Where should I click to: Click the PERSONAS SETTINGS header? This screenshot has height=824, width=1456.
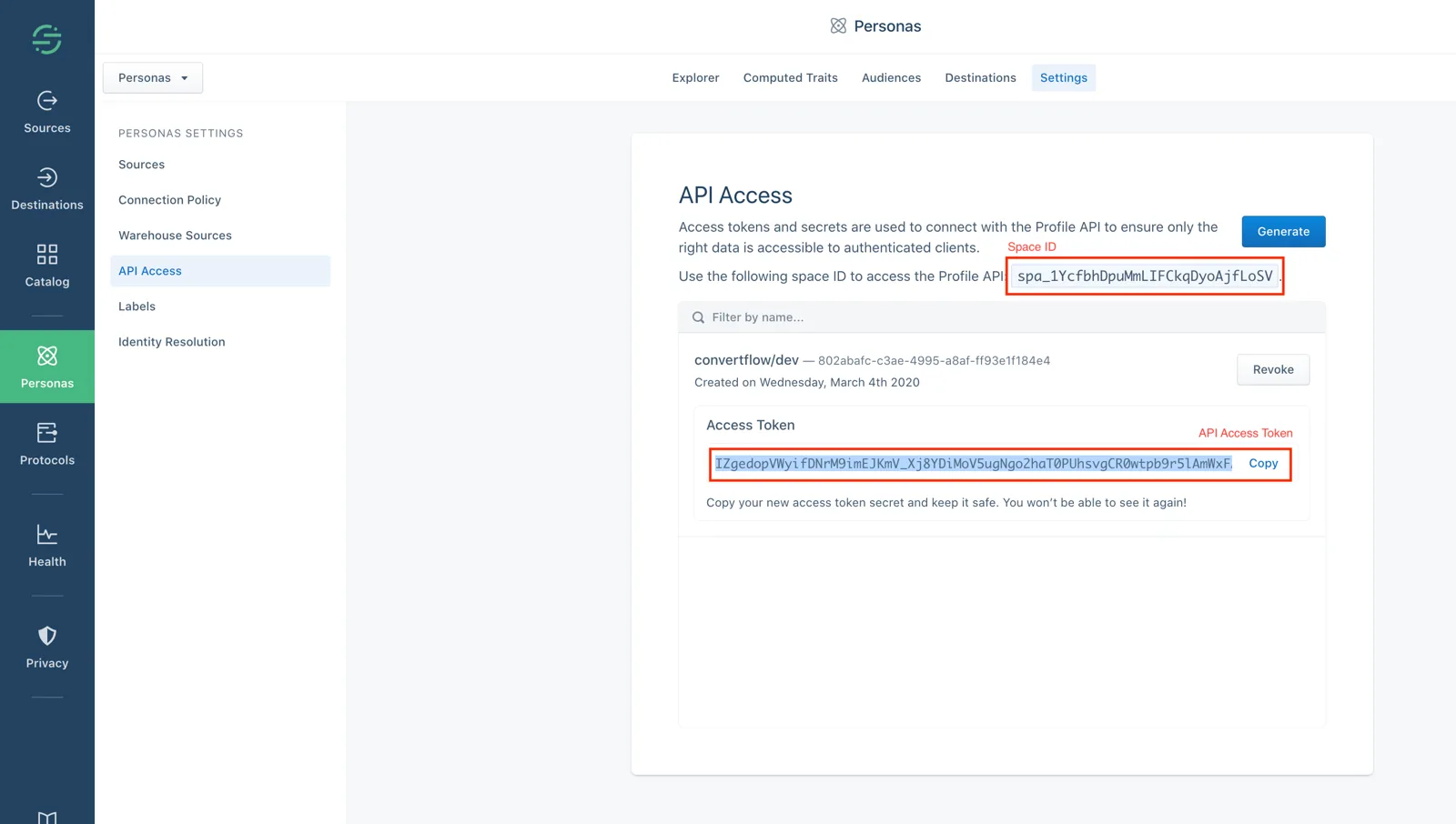tap(180, 133)
